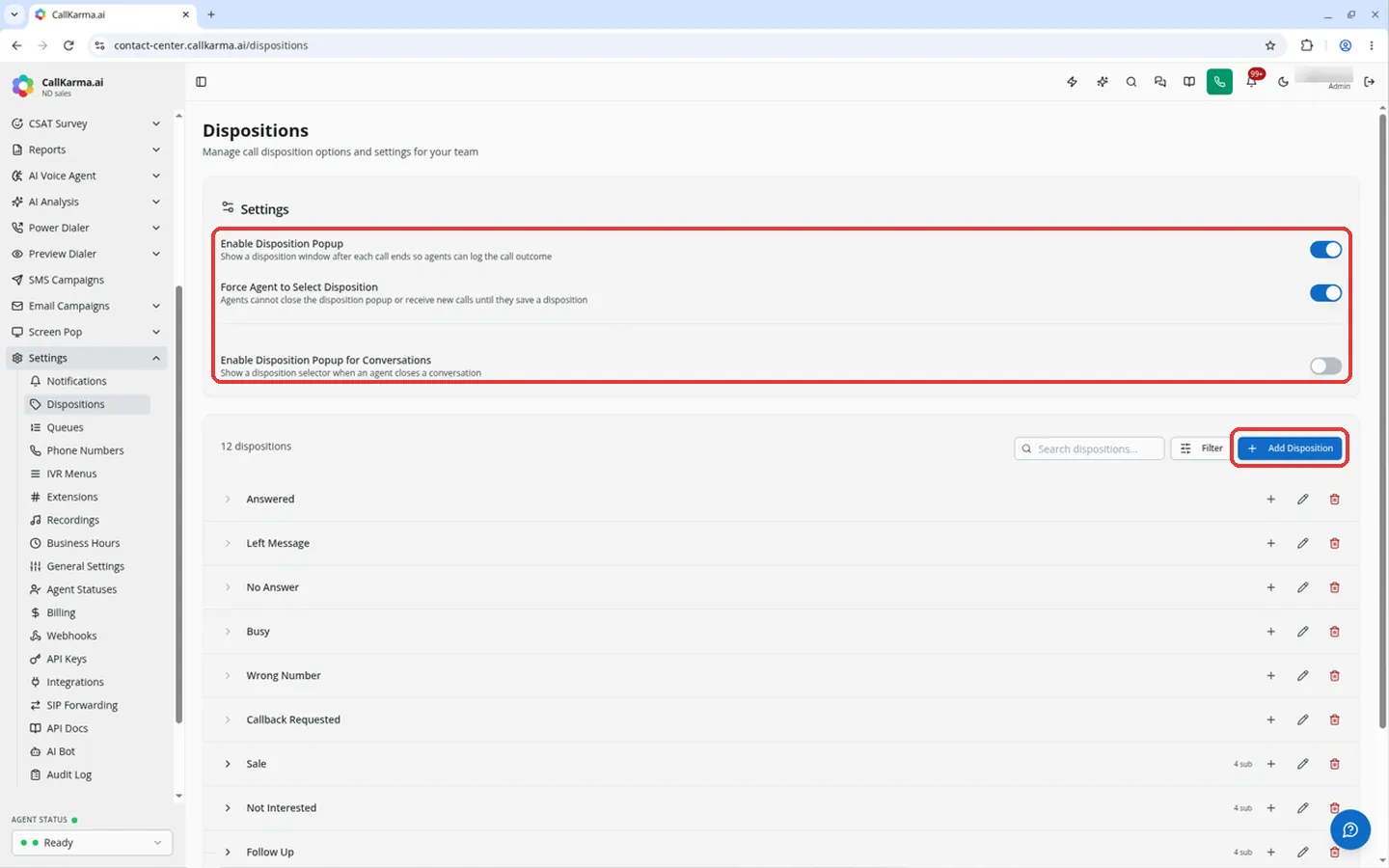Open the search magnifier icon in header
The height and width of the screenshot is (868, 1389).
(1131, 82)
